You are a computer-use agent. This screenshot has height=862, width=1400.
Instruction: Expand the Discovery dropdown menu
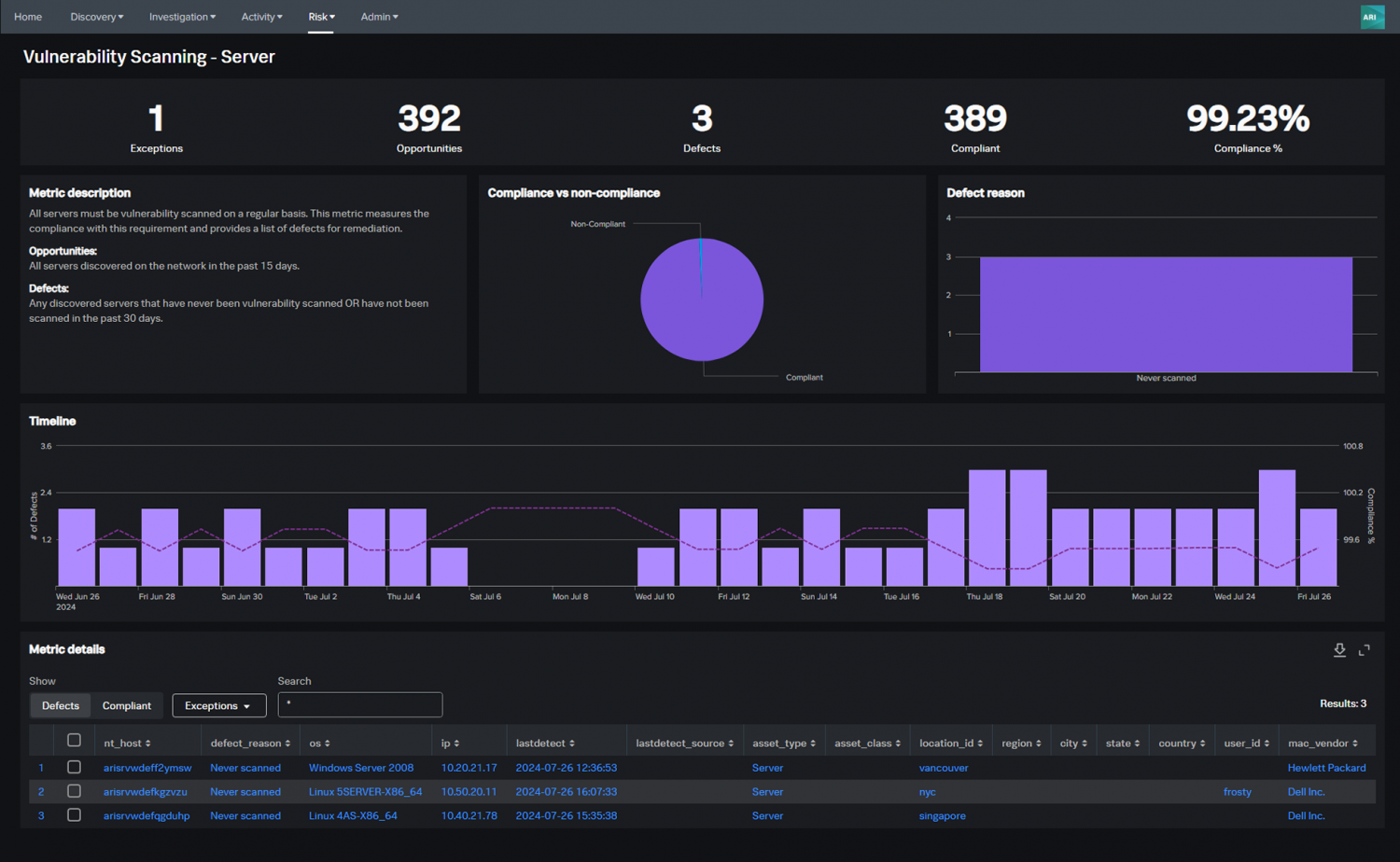[x=96, y=16]
